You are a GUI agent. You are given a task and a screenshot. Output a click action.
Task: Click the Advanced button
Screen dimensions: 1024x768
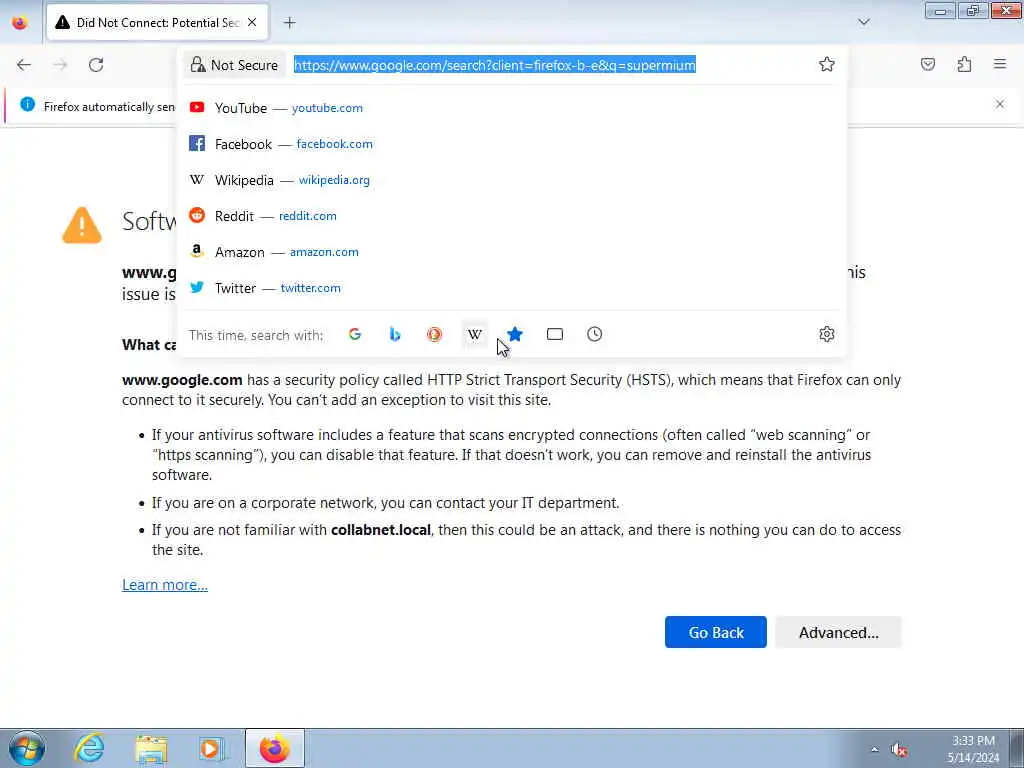pyautogui.click(x=839, y=632)
